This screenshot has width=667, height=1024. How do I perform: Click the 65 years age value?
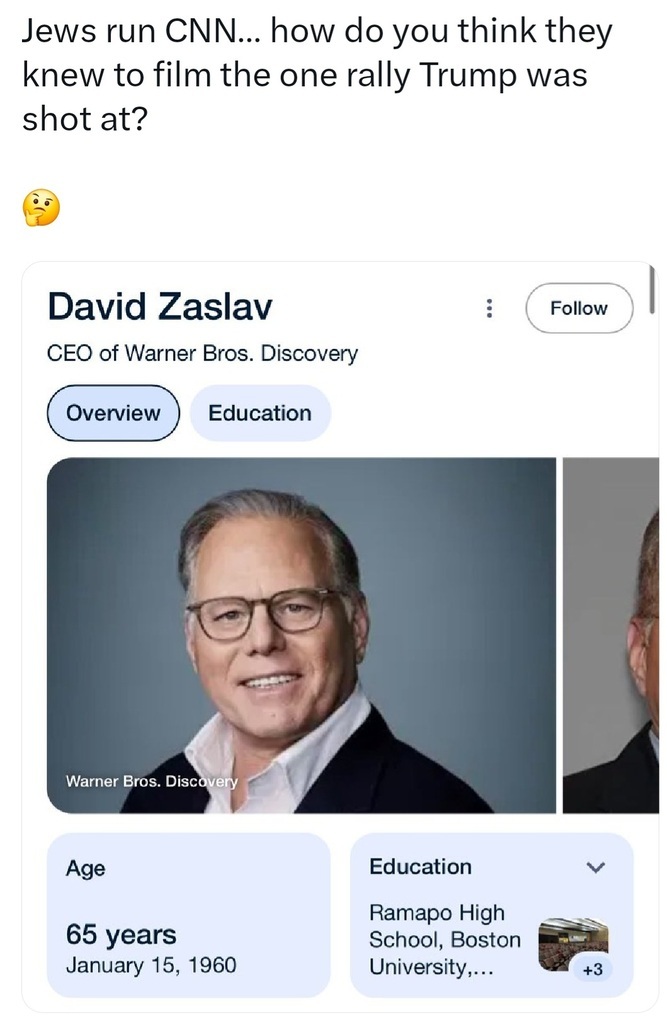121,935
